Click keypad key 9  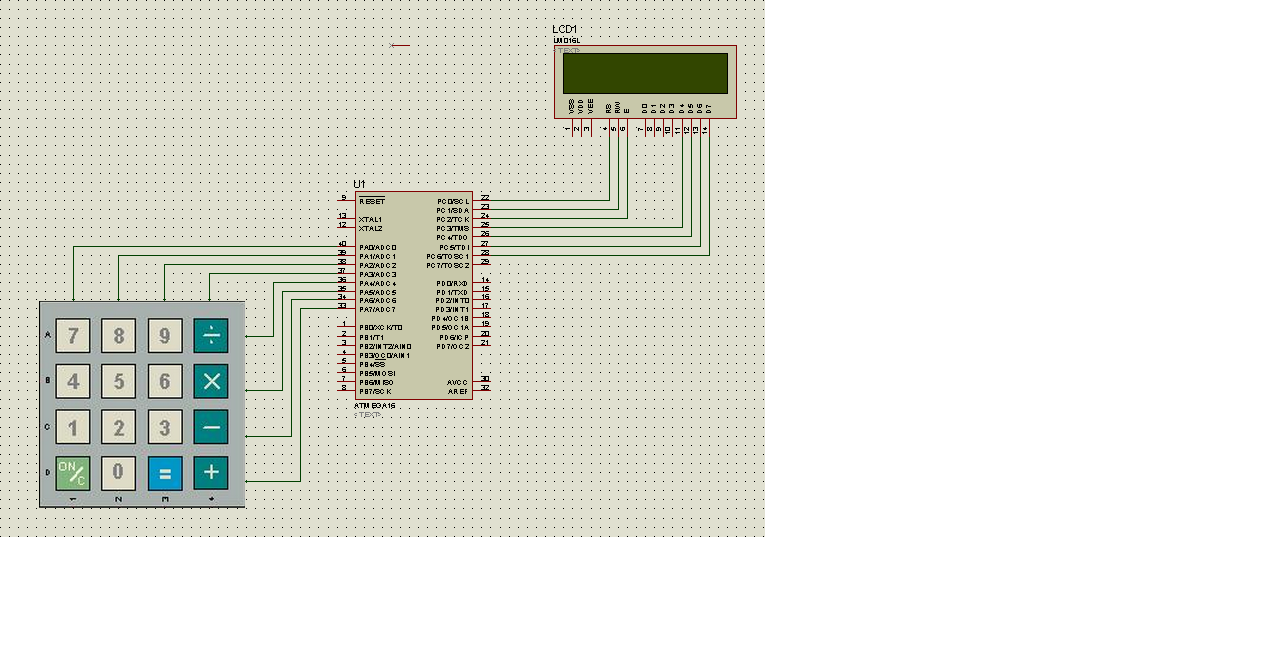click(165, 335)
